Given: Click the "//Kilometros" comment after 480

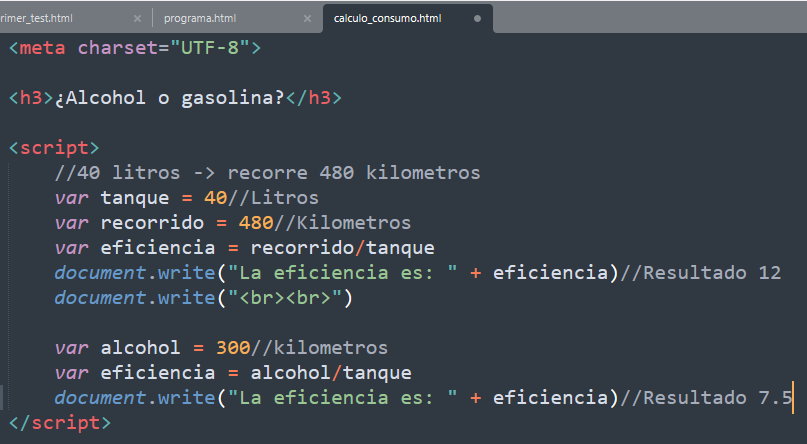Looking at the screenshot, I should coord(342,223).
